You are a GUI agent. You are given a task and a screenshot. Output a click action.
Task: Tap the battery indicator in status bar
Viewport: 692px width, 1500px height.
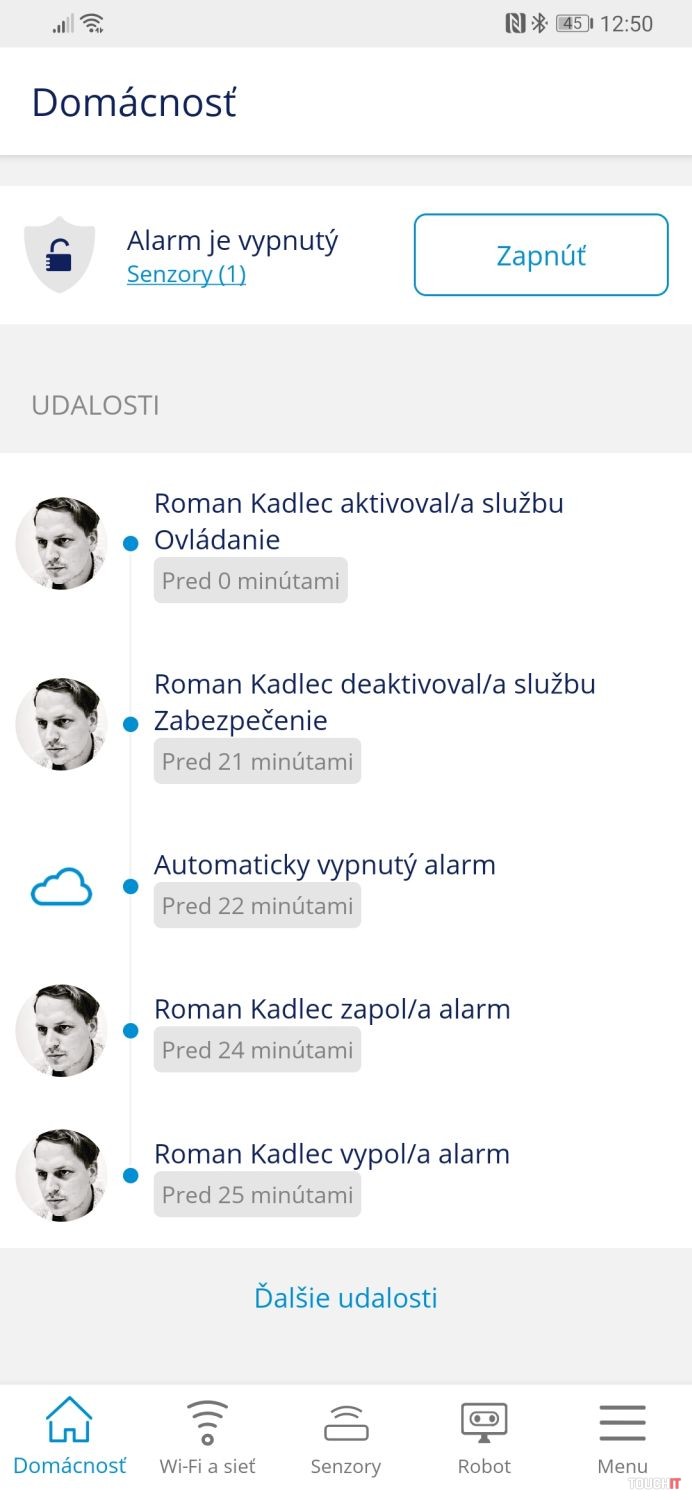(x=574, y=23)
